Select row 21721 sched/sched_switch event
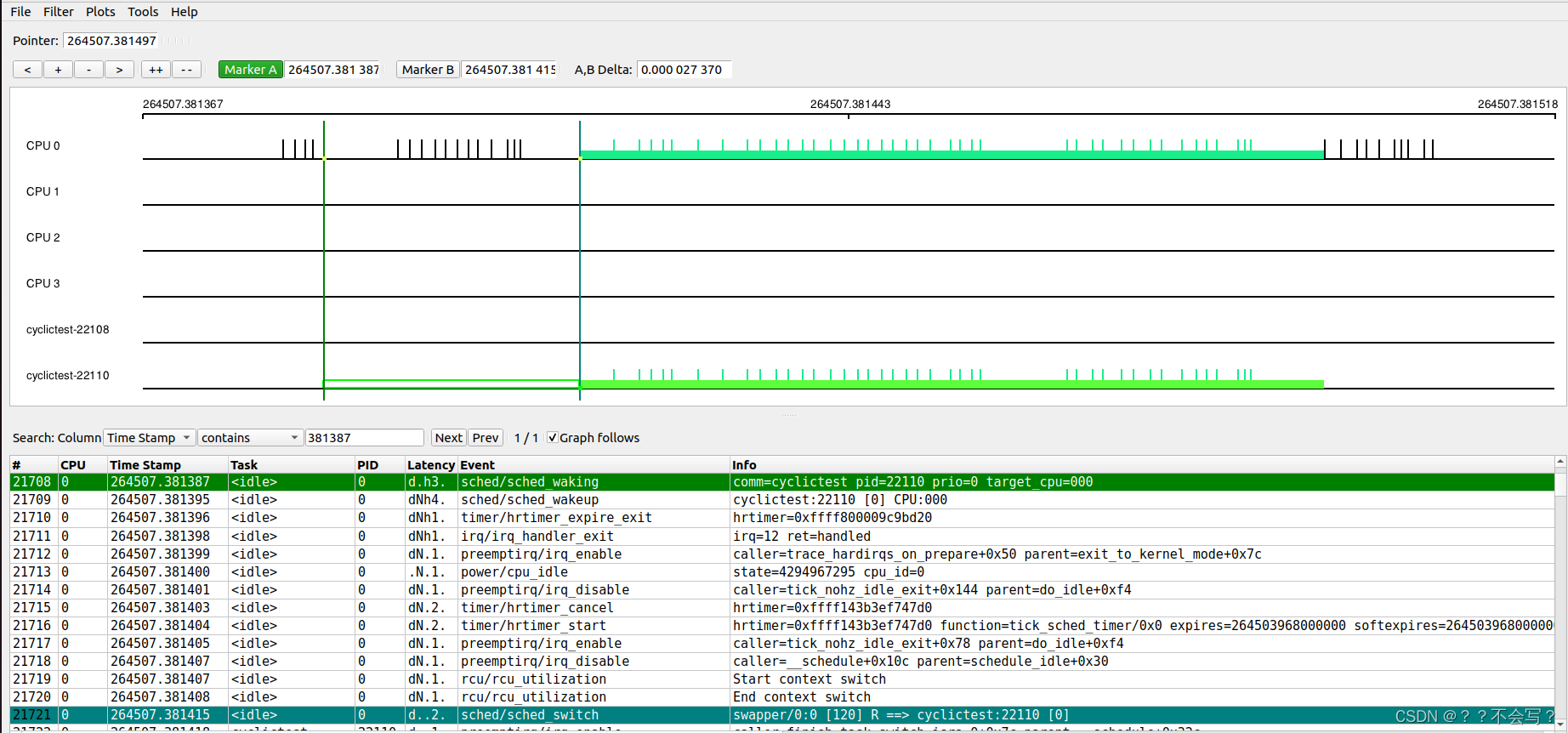Image resolution: width=1568 pixels, height=733 pixels. point(782,715)
